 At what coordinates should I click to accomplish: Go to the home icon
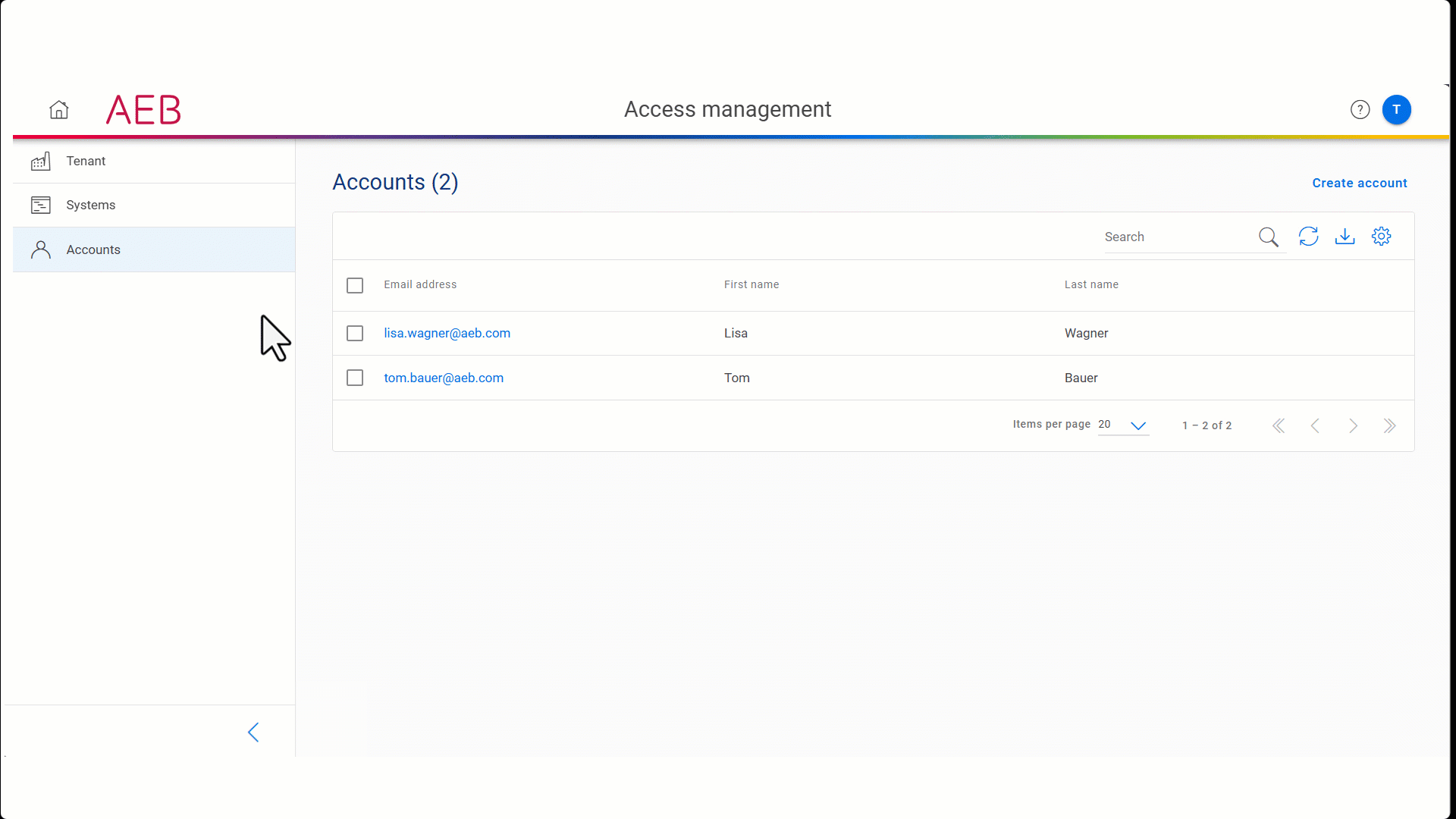(x=58, y=110)
